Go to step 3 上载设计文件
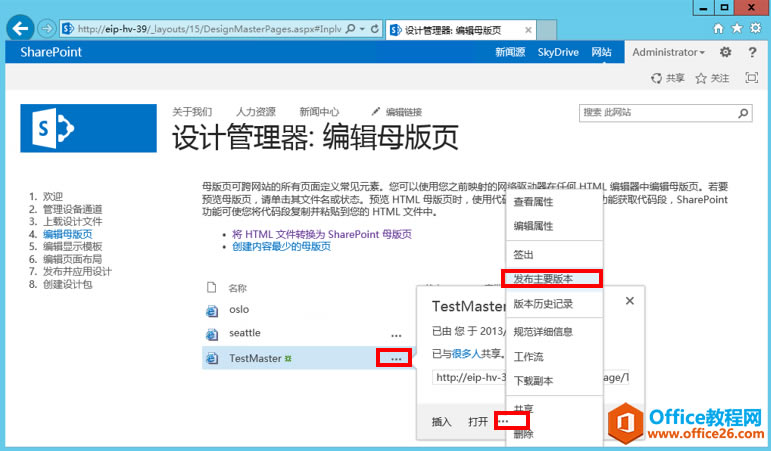The width and height of the screenshot is (771, 451). click(72, 221)
